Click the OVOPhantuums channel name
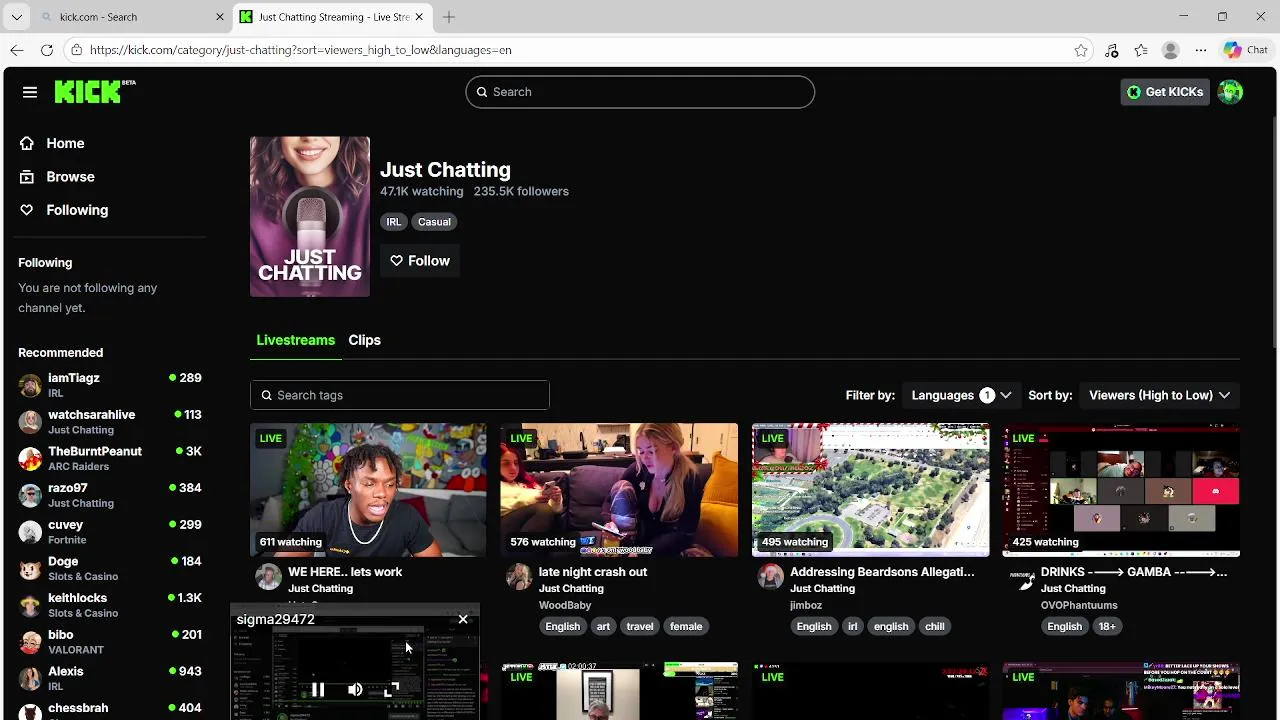The width and height of the screenshot is (1280, 720). (1079, 605)
